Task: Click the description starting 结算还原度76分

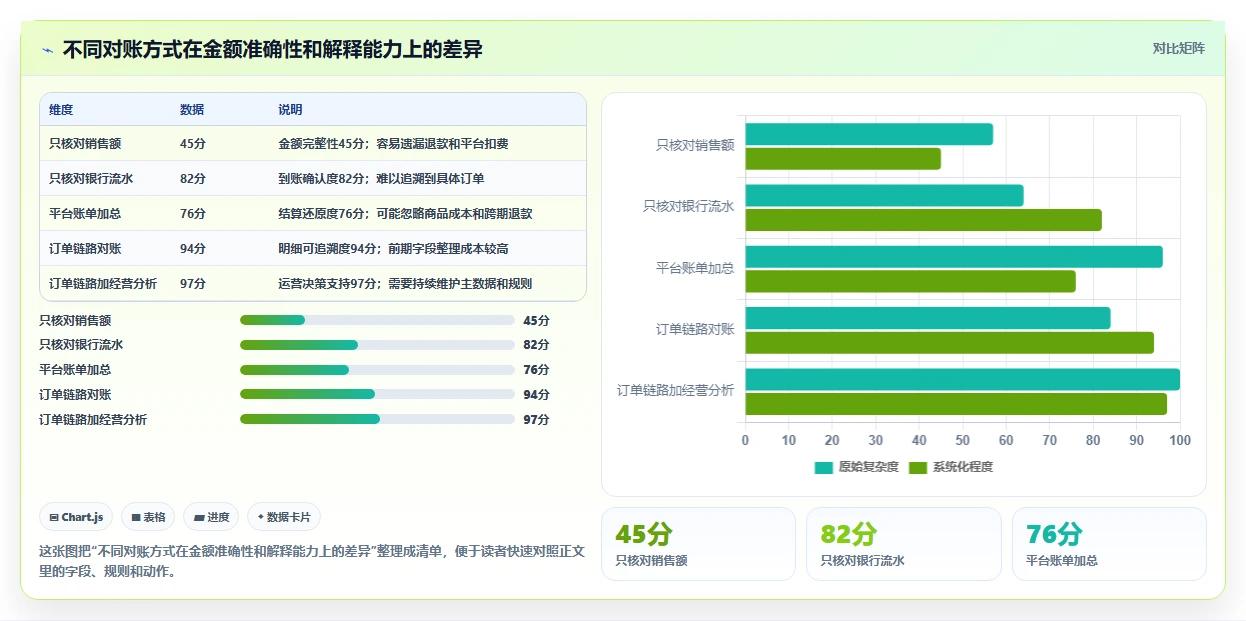Action: click(x=405, y=214)
